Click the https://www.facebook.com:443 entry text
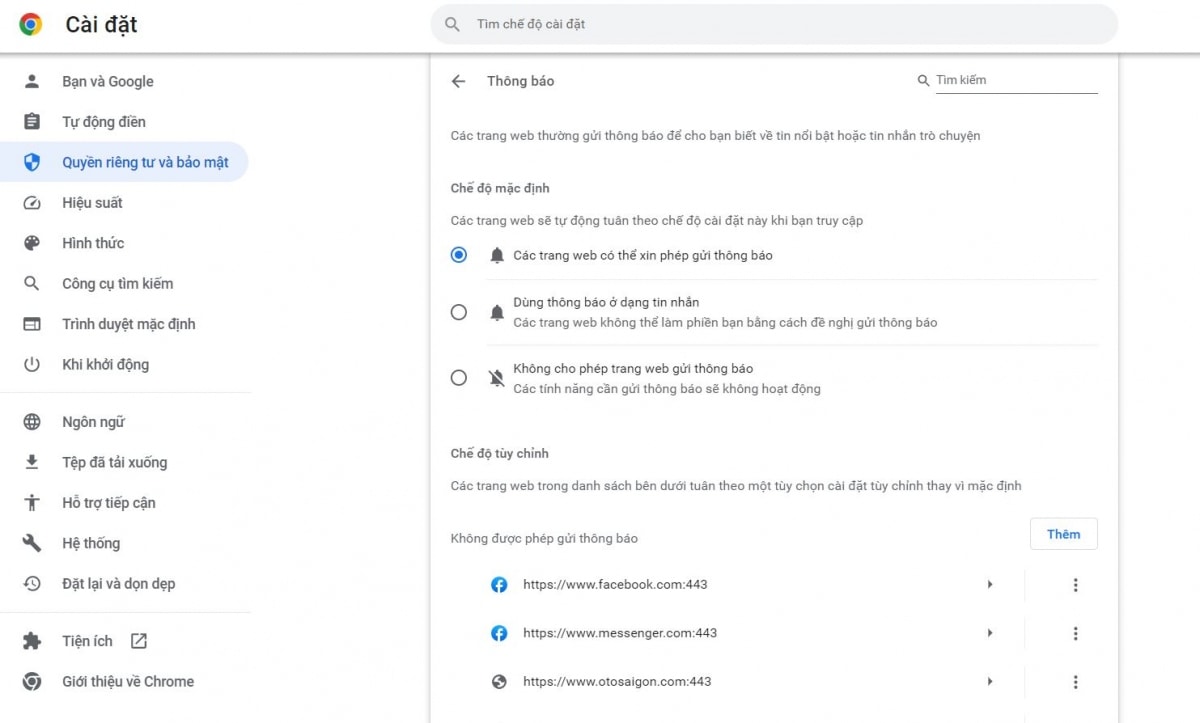 (x=615, y=585)
